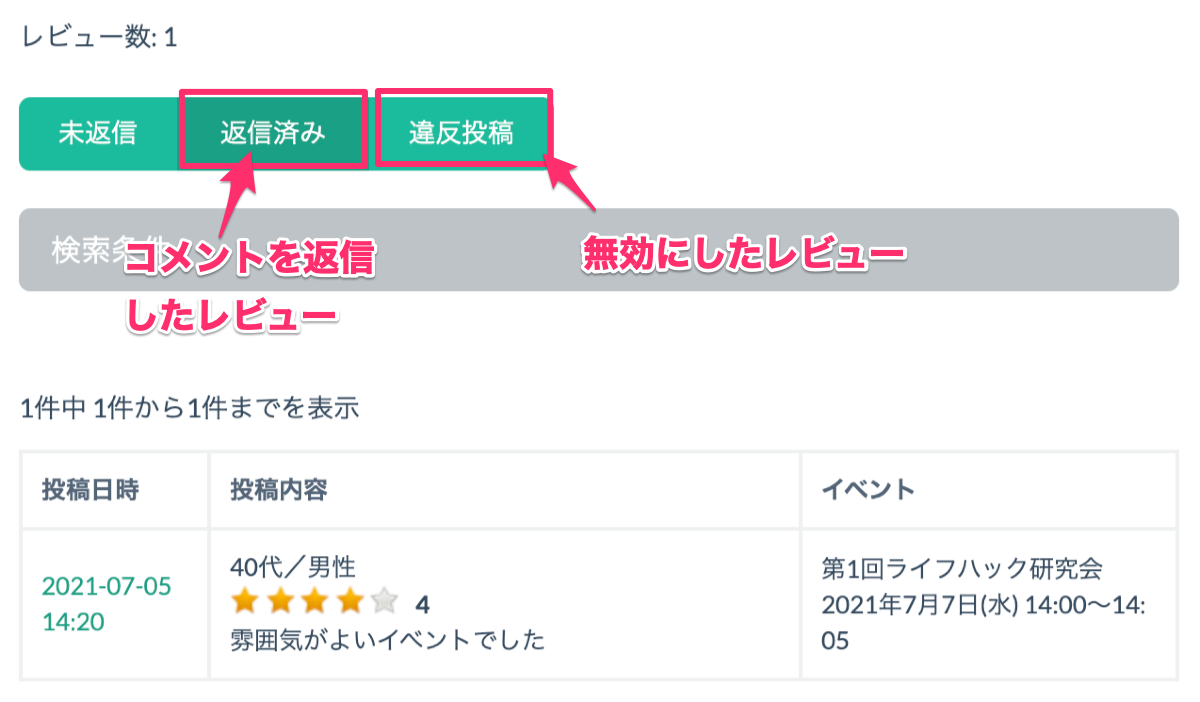This screenshot has width=1200, height=702.
Task: Open the 返信済み tab
Action: point(273,133)
